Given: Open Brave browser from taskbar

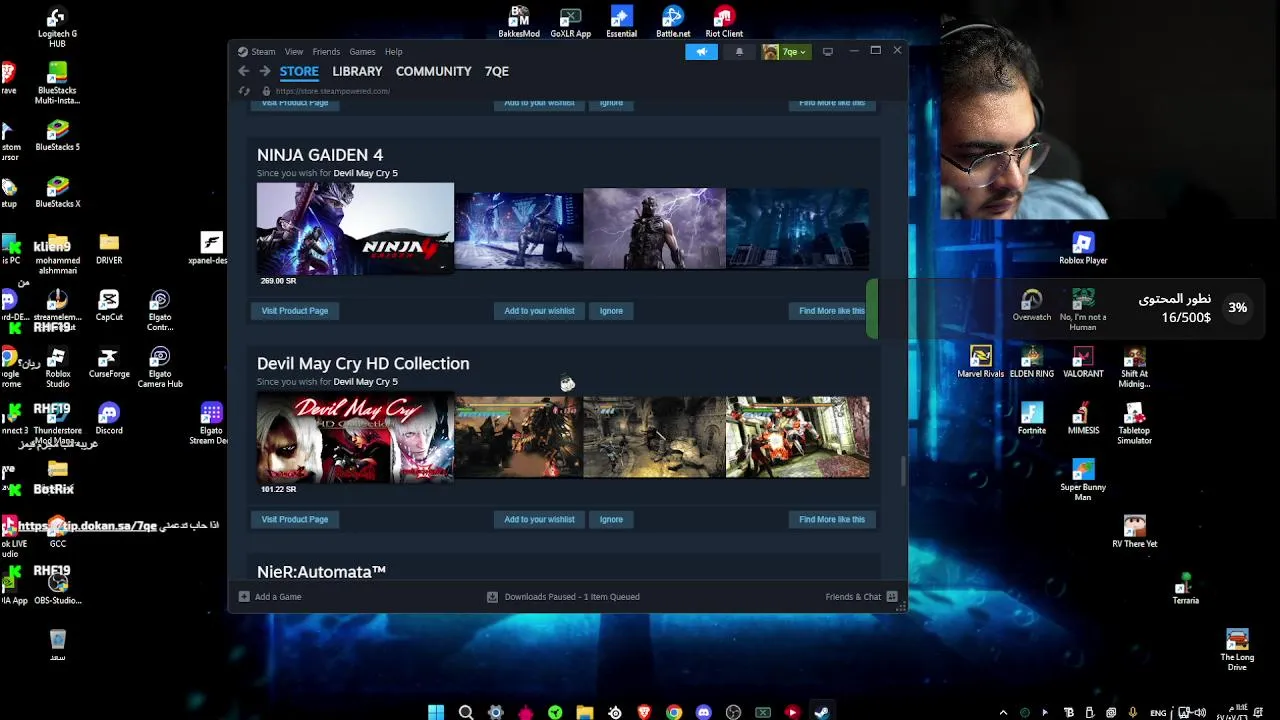Looking at the screenshot, I should click(644, 712).
